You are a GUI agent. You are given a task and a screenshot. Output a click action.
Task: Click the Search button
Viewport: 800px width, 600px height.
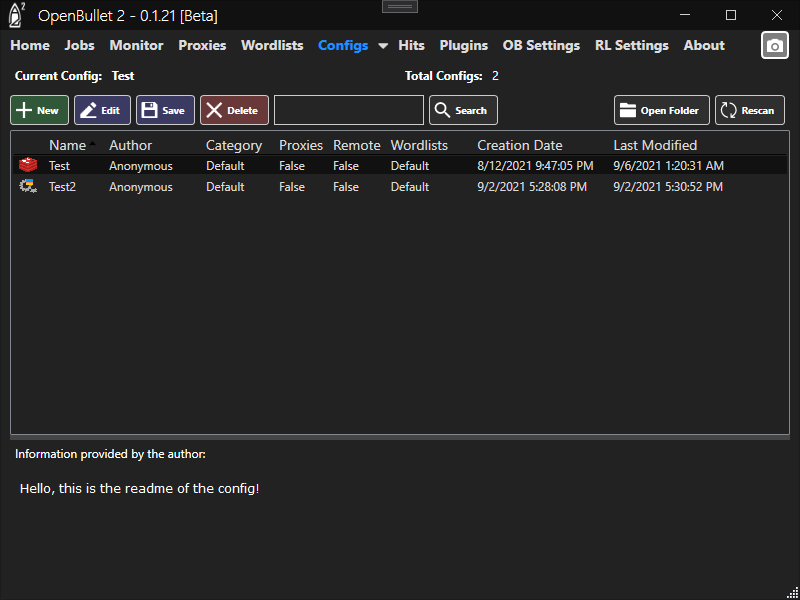[x=463, y=110]
